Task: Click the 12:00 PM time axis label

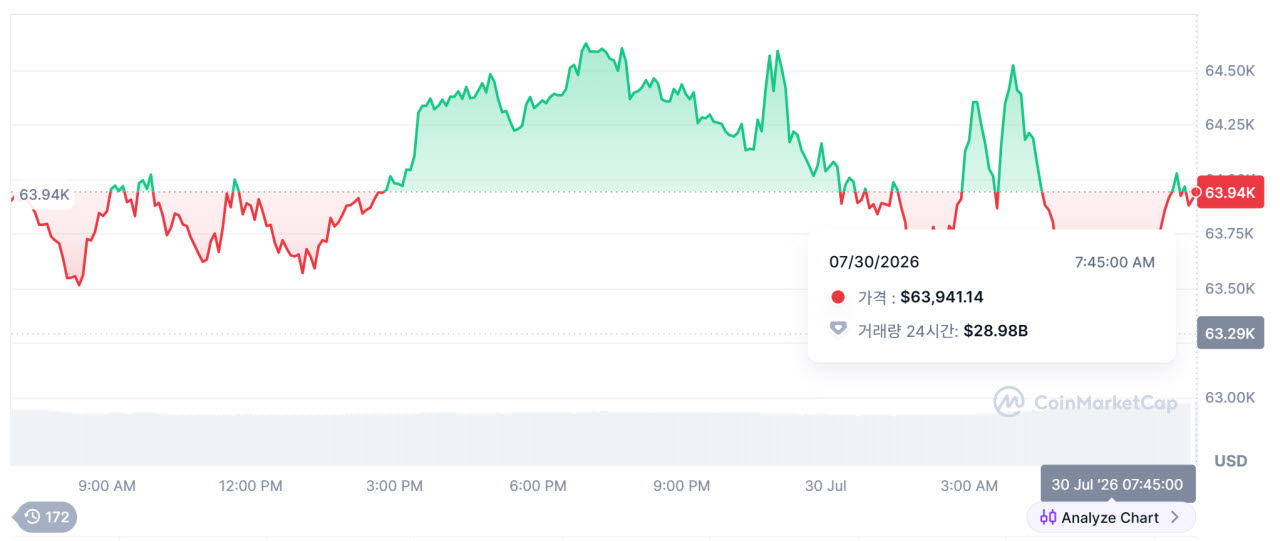Action: 251,486
